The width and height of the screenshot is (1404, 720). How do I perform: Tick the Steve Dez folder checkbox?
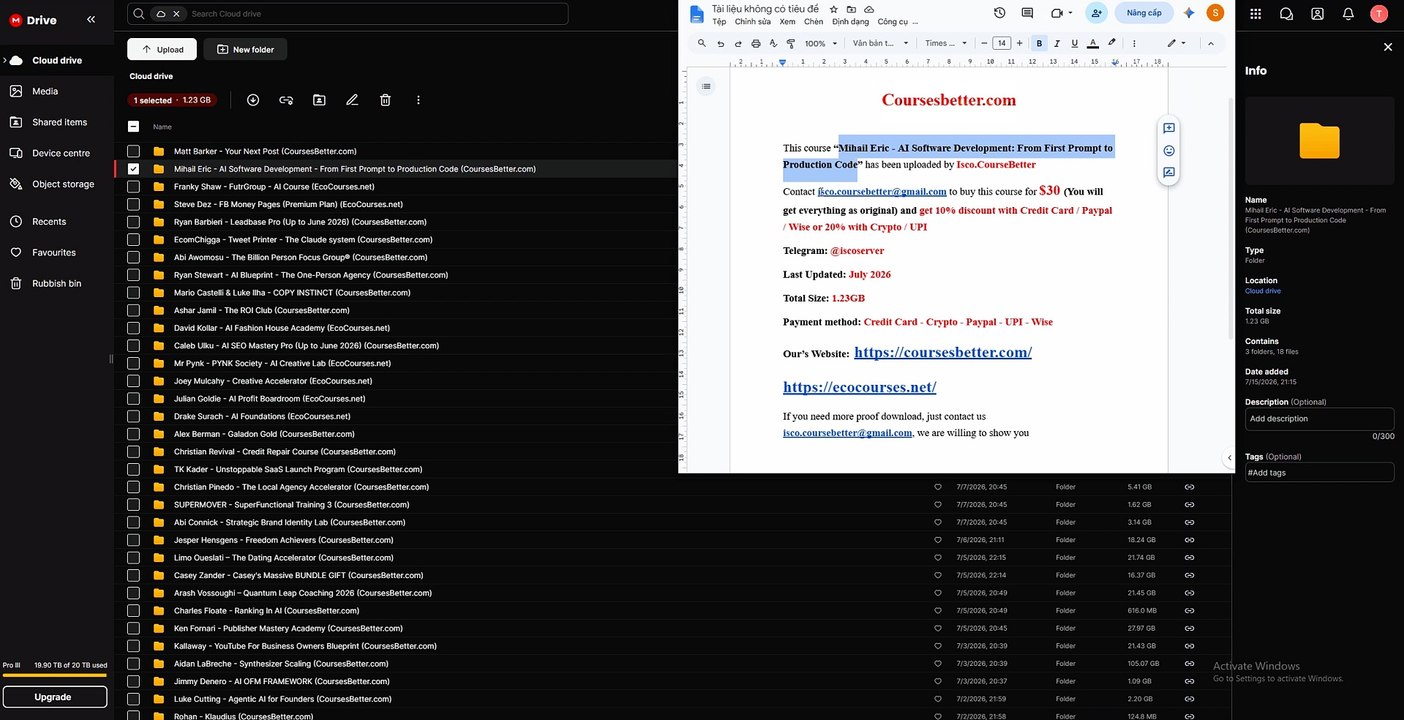click(x=133, y=204)
